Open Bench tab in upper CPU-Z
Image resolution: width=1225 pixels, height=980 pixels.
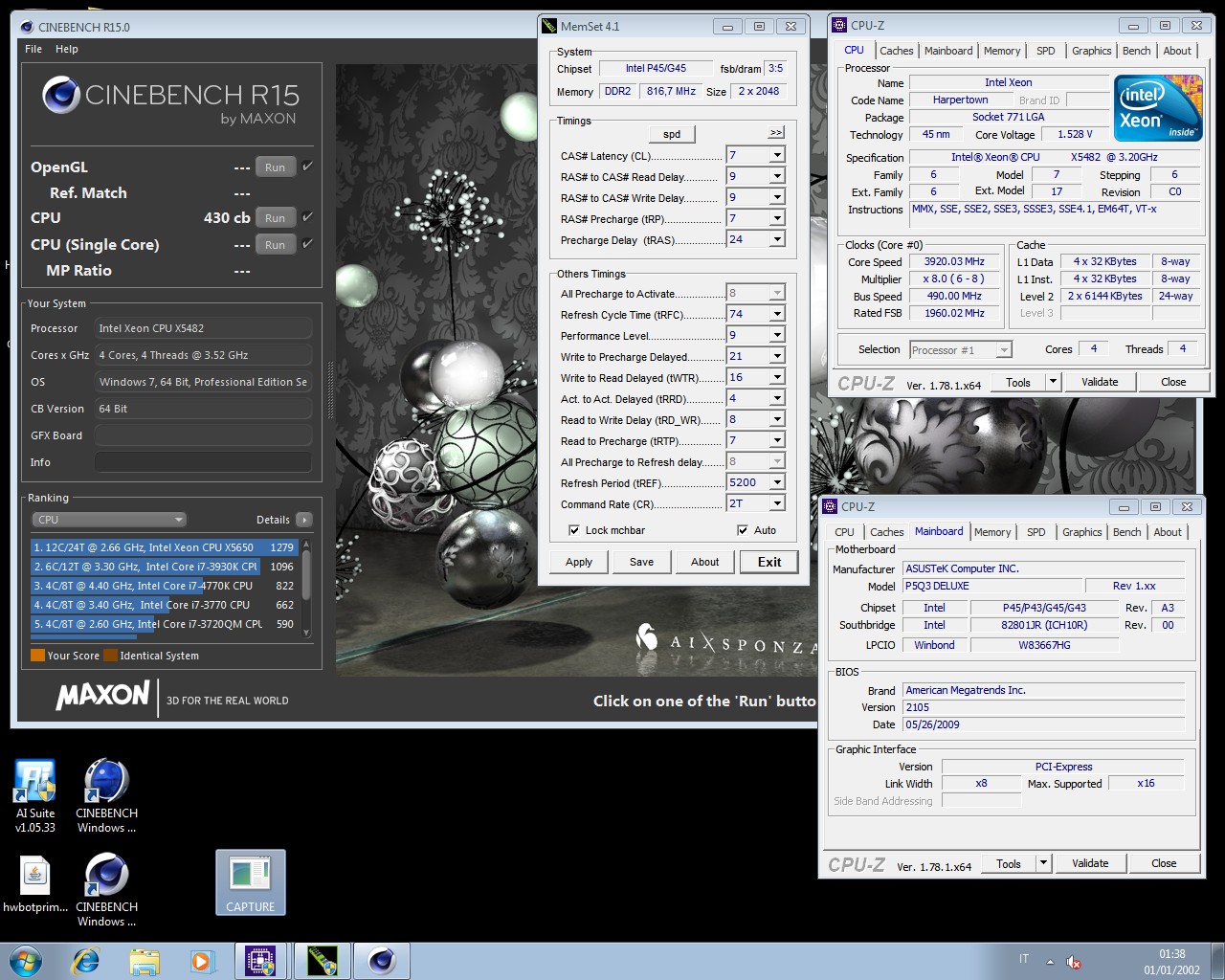click(1137, 51)
